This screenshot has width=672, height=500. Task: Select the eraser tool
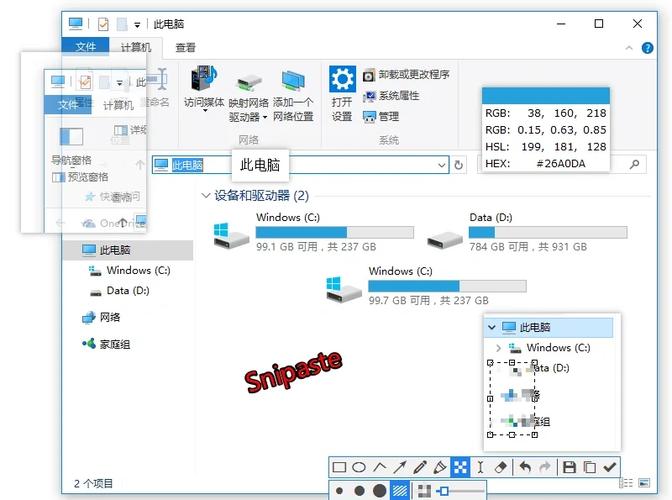coord(501,467)
